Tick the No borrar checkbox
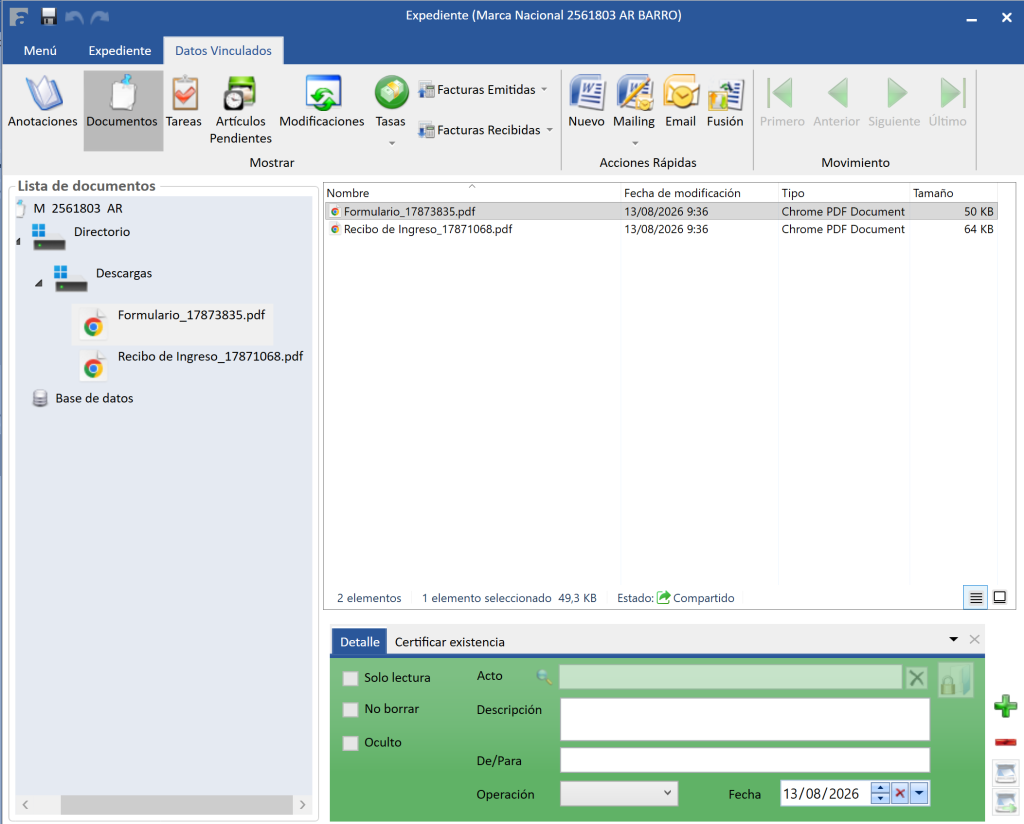The image size is (1024, 824). [x=351, y=709]
